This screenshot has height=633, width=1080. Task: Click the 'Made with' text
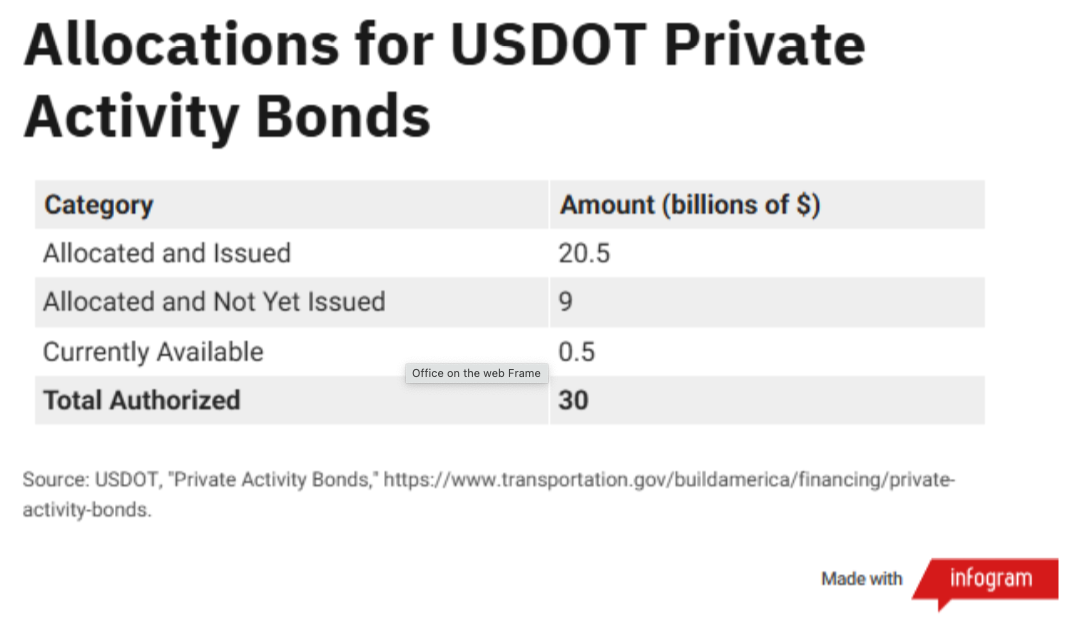click(861, 579)
